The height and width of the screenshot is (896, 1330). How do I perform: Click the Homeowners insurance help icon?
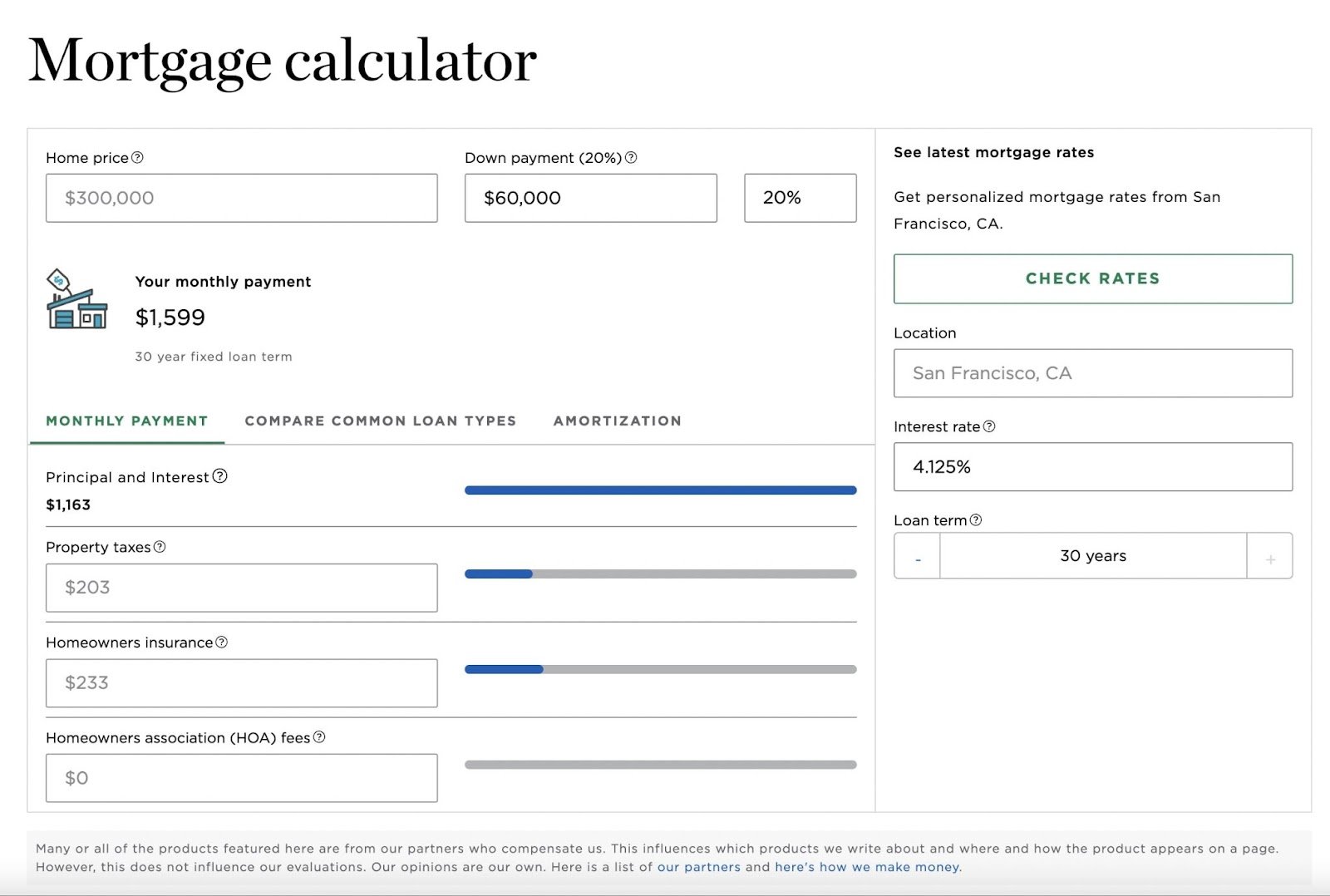pyautogui.click(x=220, y=642)
